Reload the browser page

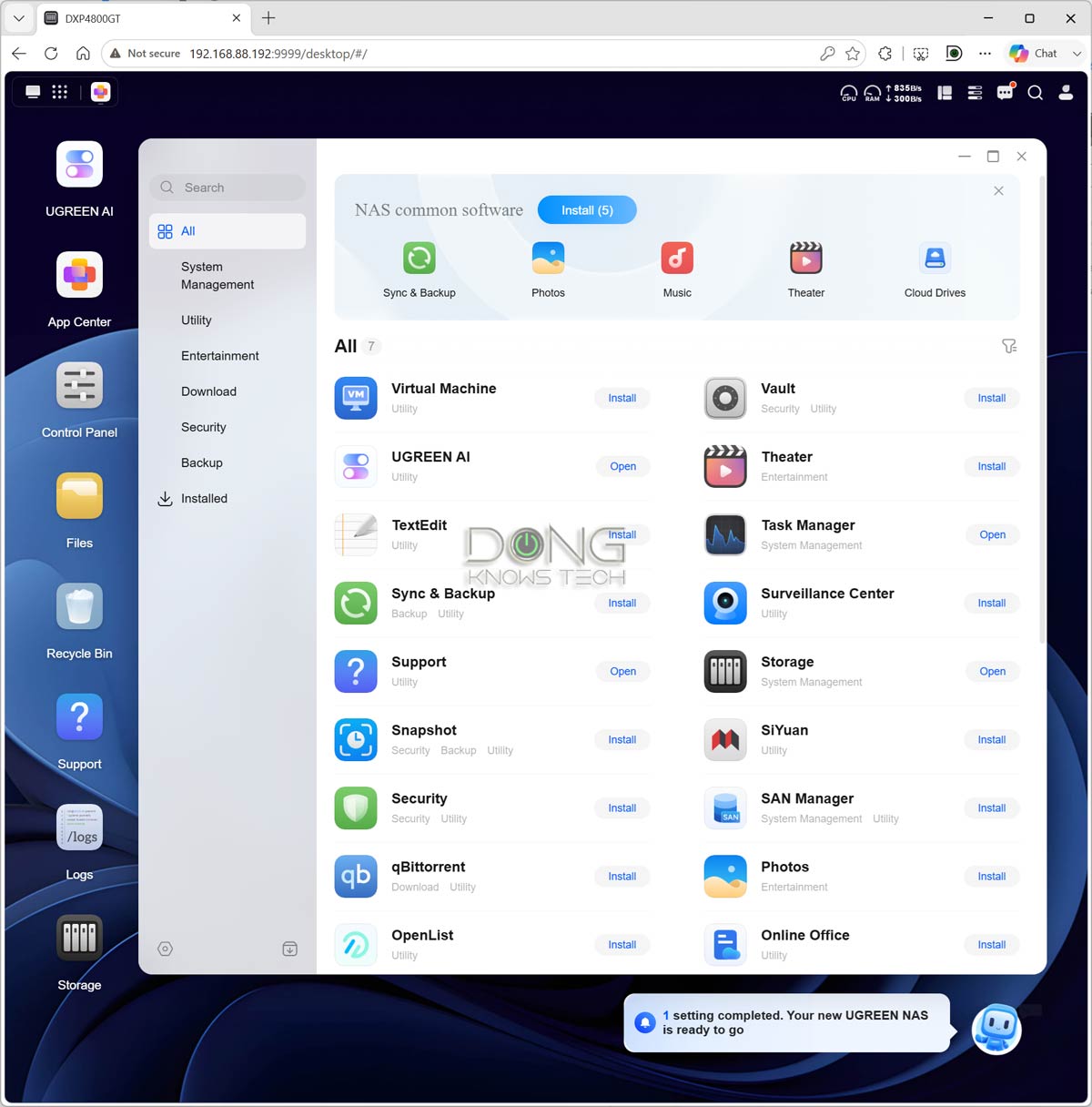[x=51, y=54]
